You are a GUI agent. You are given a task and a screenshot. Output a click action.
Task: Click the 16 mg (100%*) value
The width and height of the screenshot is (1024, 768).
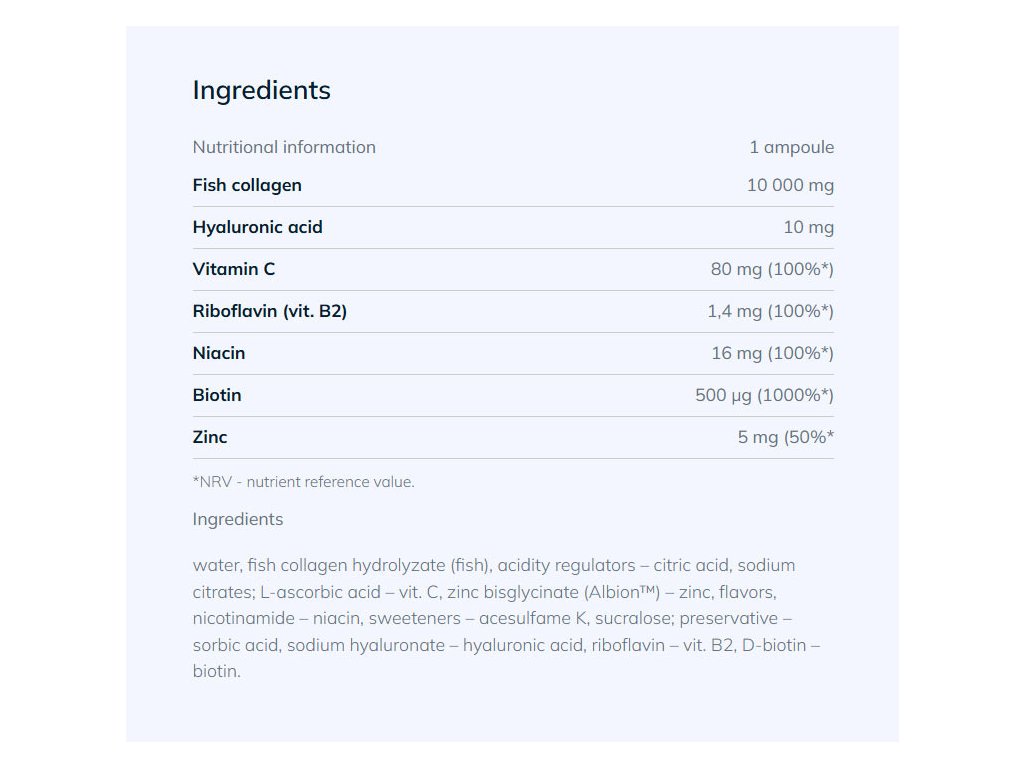click(x=773, y=353)
